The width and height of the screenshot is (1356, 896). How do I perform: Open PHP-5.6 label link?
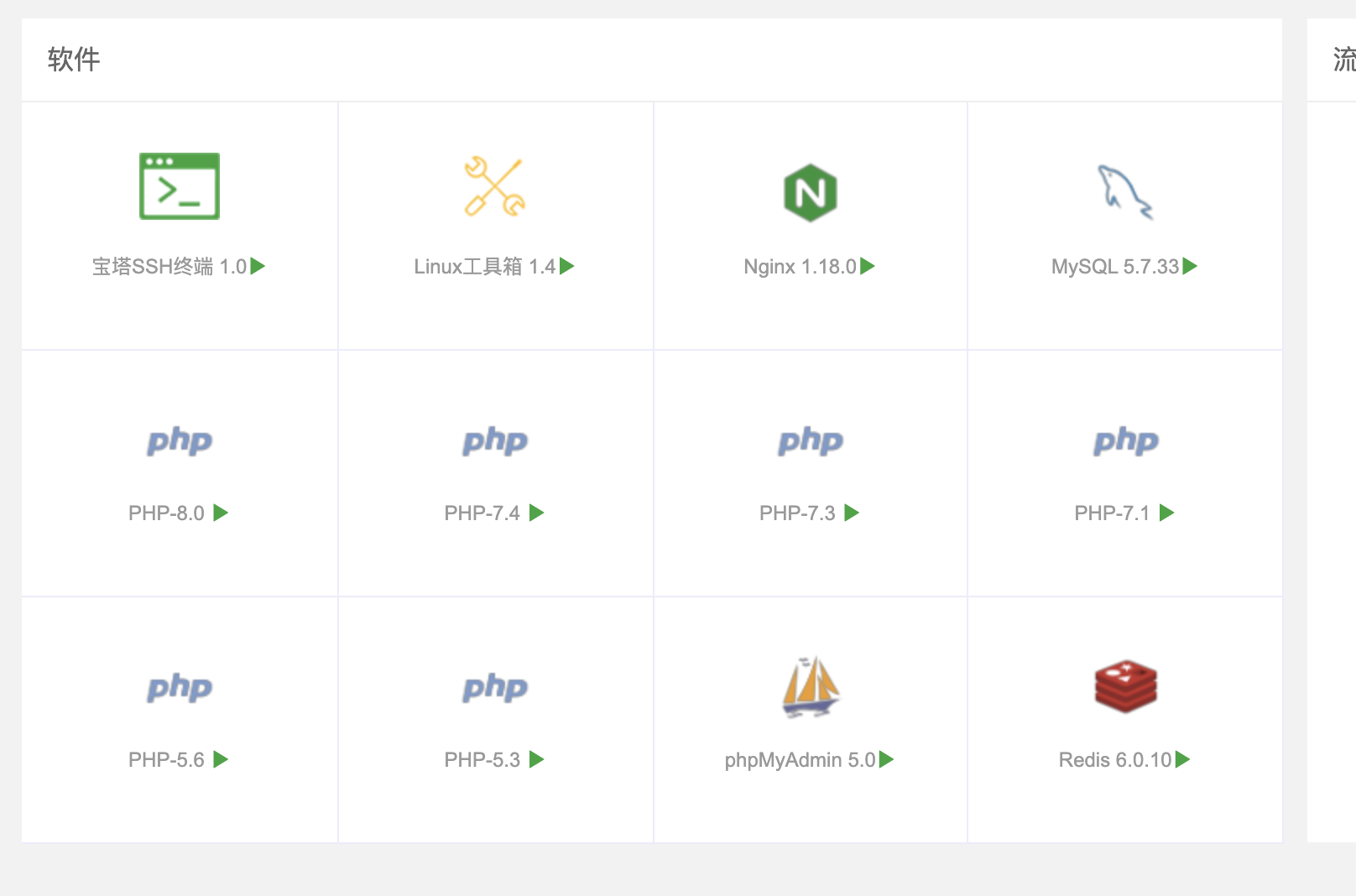[x=166, y=760]
